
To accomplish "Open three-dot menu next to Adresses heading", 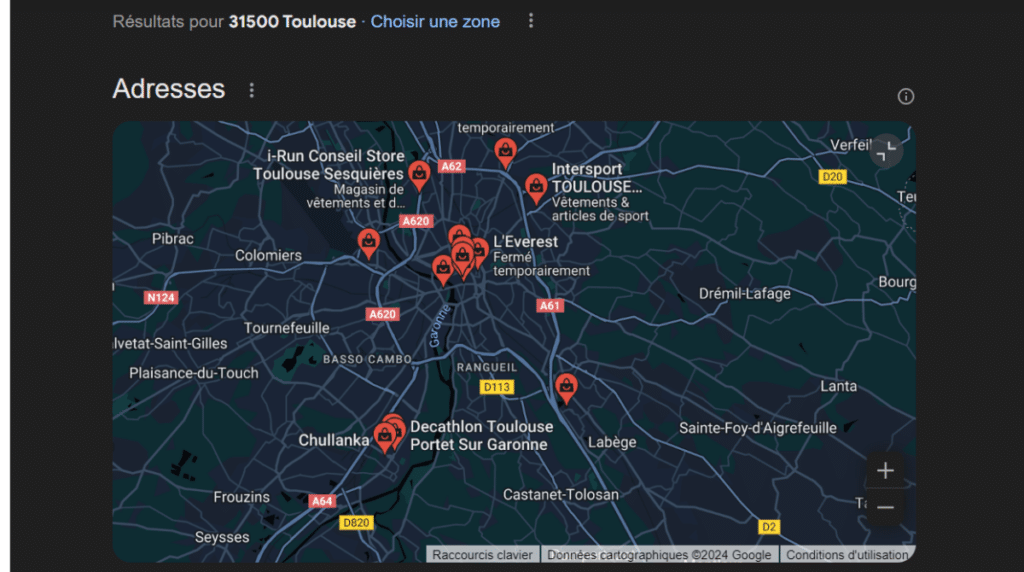I will coord(251,90).
